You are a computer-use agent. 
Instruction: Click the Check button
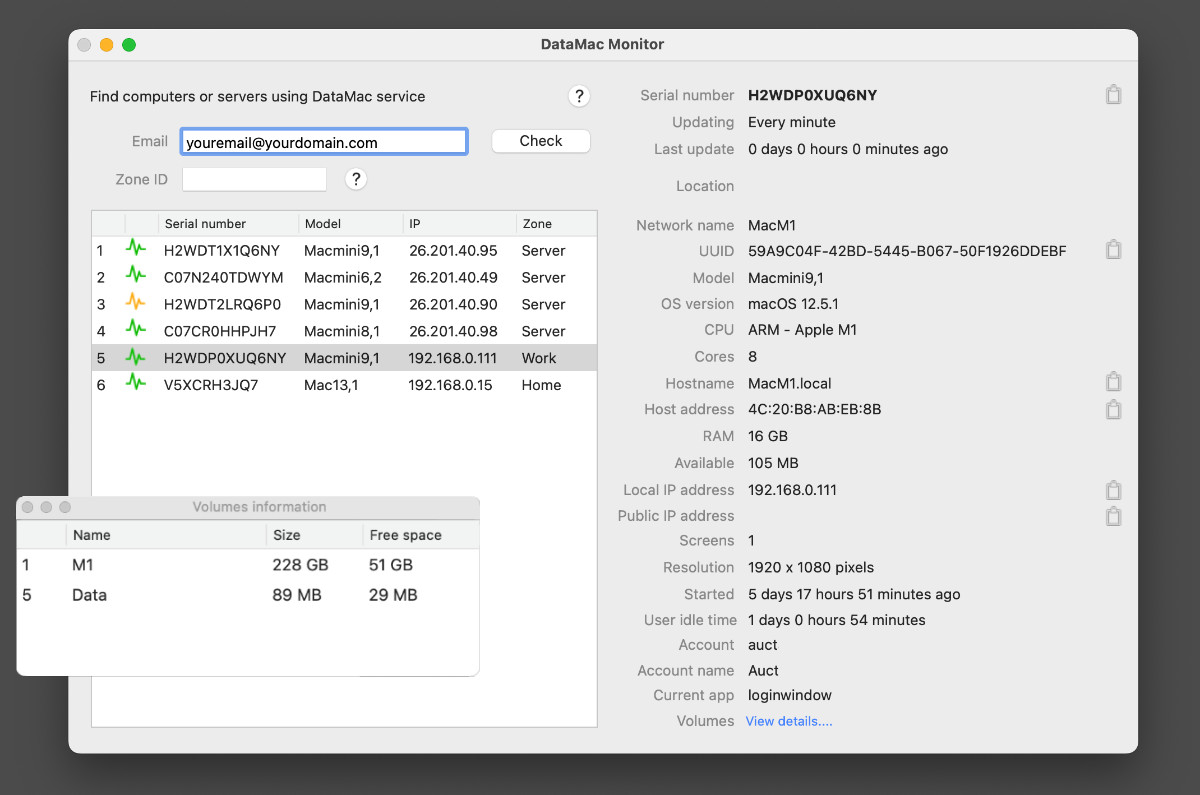(x=541, y=141)
